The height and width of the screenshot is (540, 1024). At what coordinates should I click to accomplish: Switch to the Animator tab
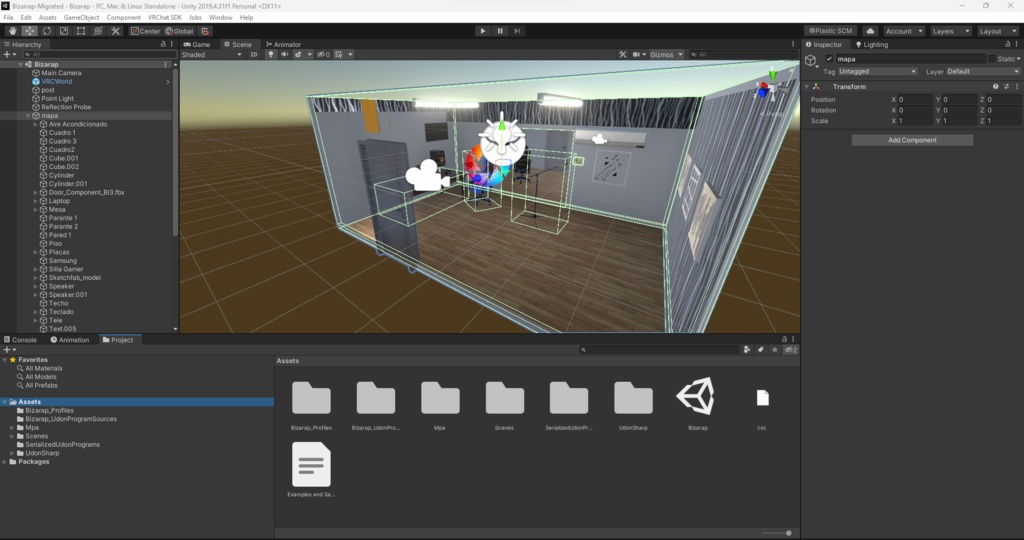[283, 44]
